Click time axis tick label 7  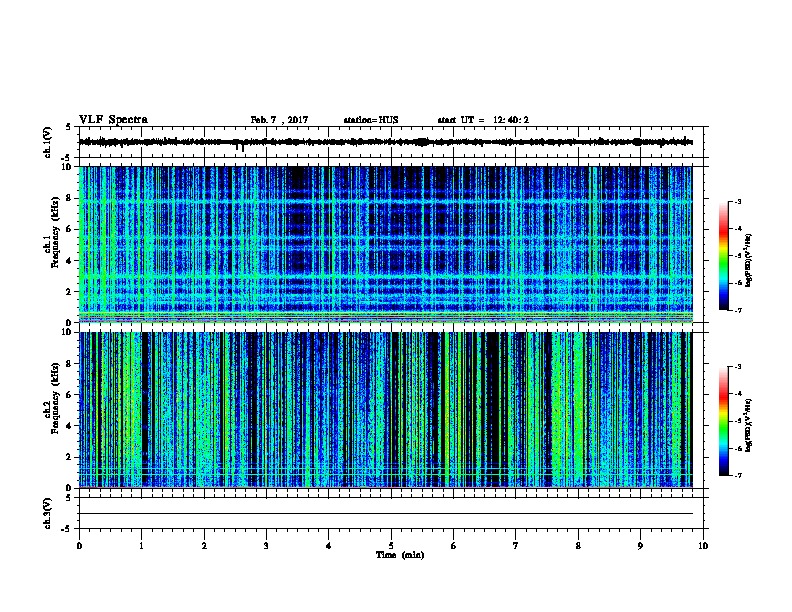click(x=516, y=546)
